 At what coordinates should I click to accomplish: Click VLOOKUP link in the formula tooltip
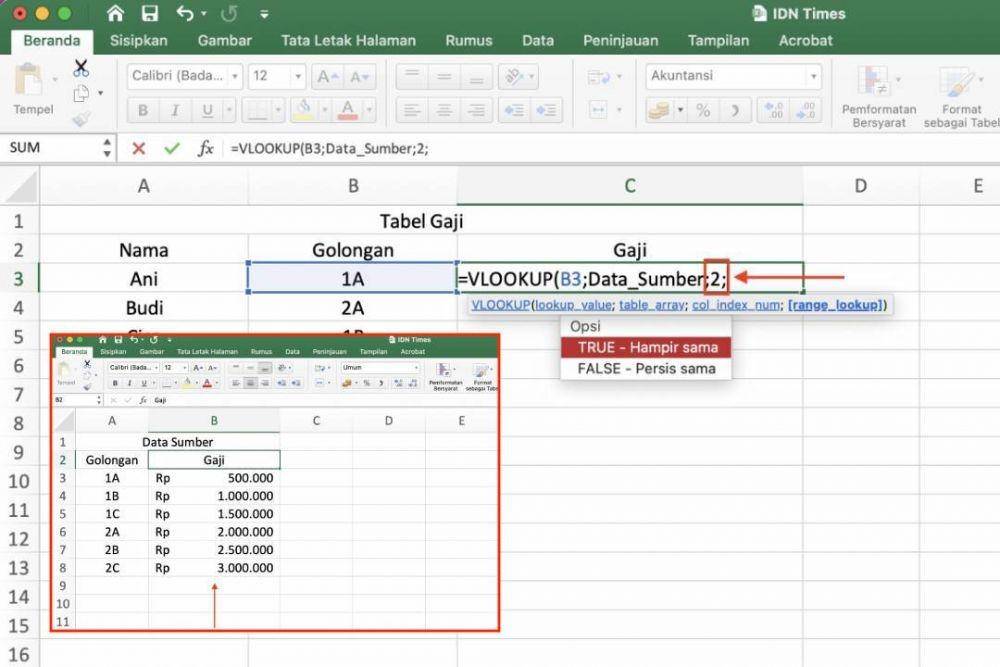(x=501, y=305)
